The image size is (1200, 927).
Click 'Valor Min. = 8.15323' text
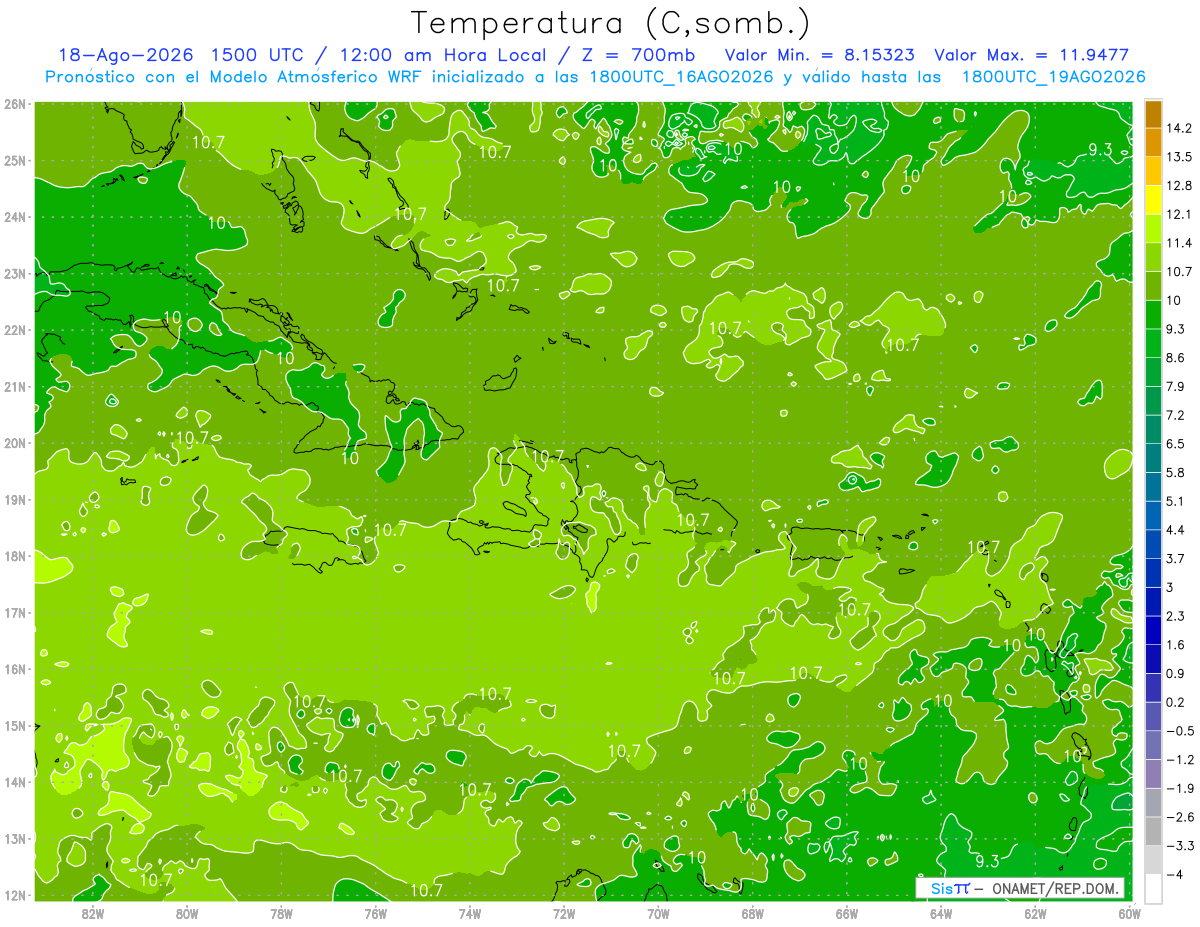click(819, 55)
